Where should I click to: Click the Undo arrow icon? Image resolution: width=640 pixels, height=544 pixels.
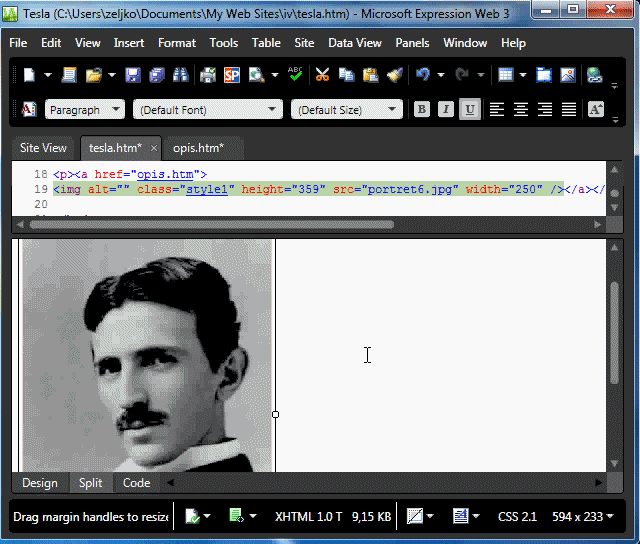click(422, 75)
